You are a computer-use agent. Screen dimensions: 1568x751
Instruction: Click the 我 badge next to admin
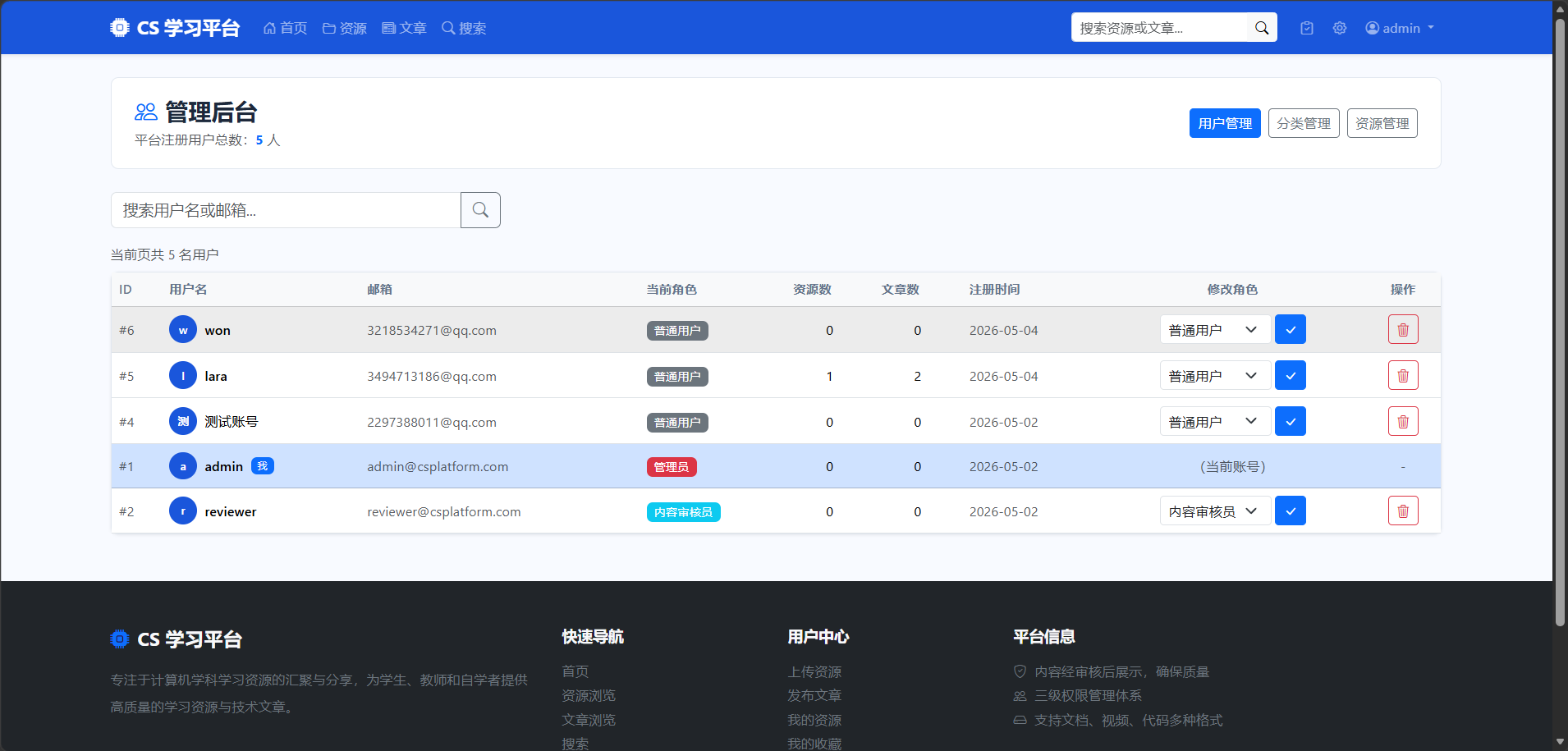pos(263,466)
